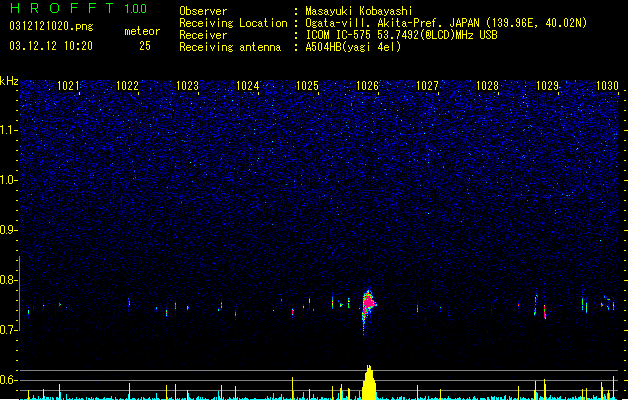Viewport: 629px width, 400px height.
Task: Click the date 03.12.12 10:20 label
Action: pos(51,46)
